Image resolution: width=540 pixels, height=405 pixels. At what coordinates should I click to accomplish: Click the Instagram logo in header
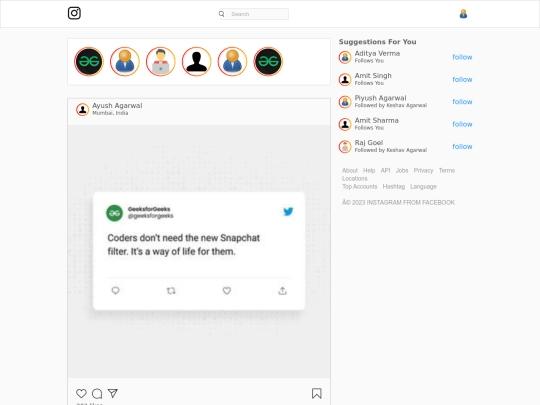[x=74, y=13]
